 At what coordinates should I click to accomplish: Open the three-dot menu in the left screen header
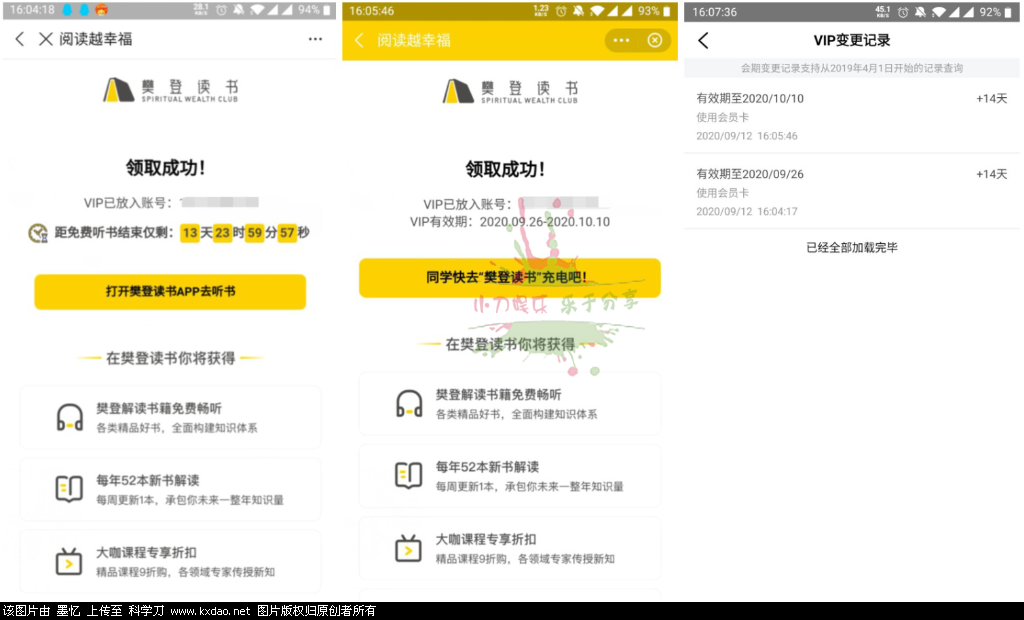315,39
